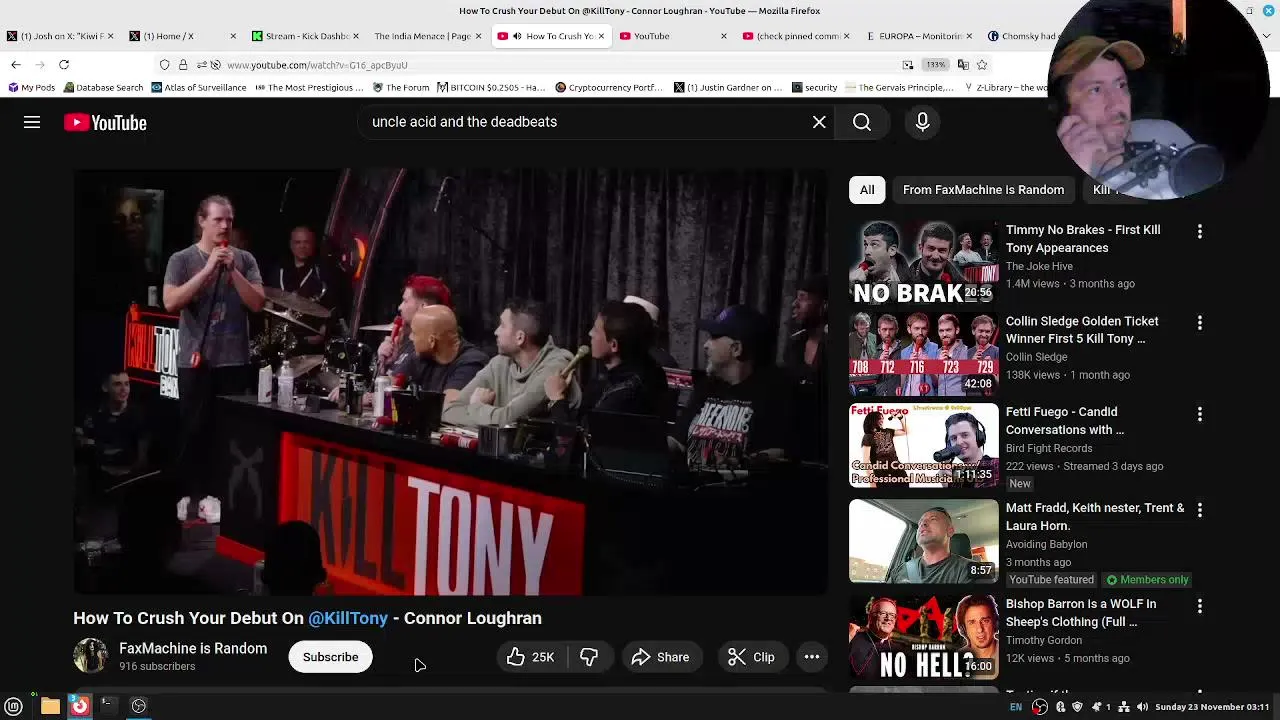The image size is (1280, 720).
Task: Select the All filter chip
Action: (867, 190)
